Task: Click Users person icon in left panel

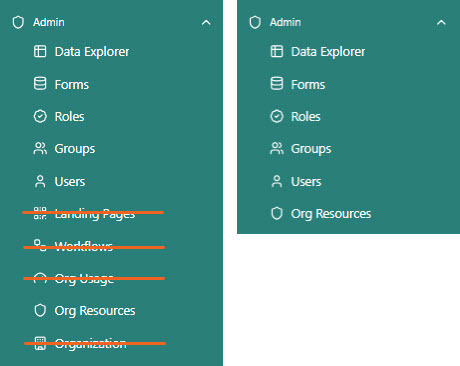Action: coord(40,181)
